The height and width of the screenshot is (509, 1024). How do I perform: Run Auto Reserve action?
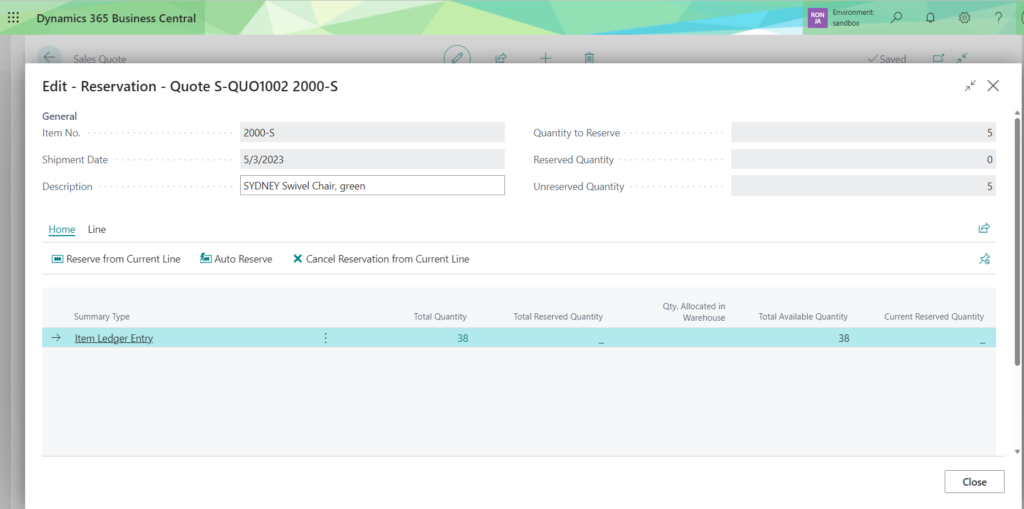click(x=236, y=259)
